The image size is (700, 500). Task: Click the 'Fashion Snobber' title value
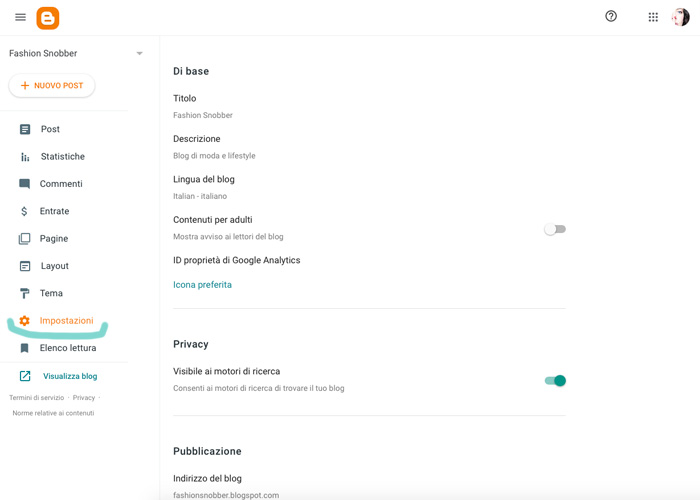pyautogui.click(x=203, y=115)
